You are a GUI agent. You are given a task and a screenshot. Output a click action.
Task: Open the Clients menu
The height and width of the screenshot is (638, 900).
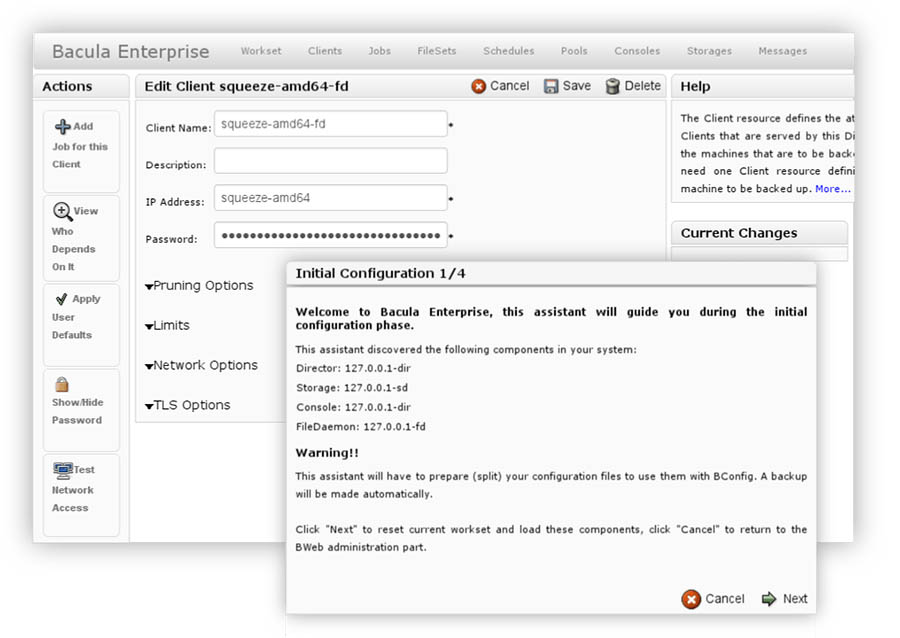325,51
